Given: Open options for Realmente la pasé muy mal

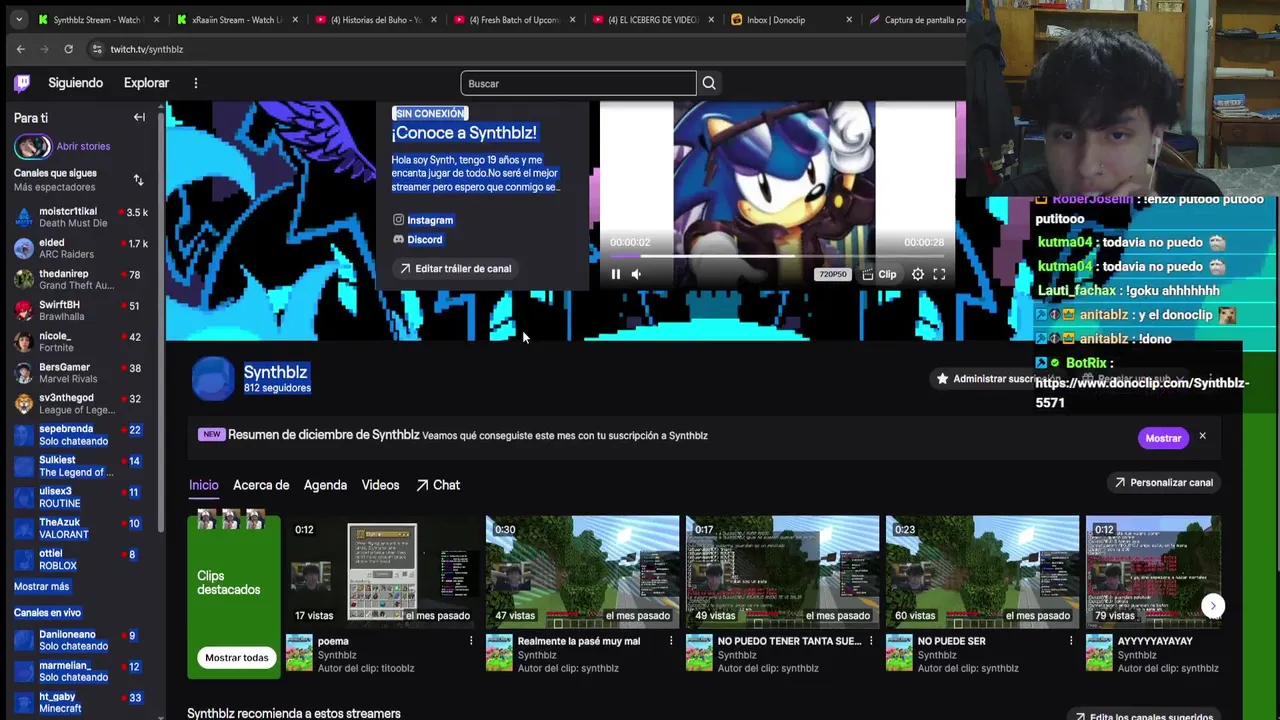Looking at the screenshot, I should [671, 641].
